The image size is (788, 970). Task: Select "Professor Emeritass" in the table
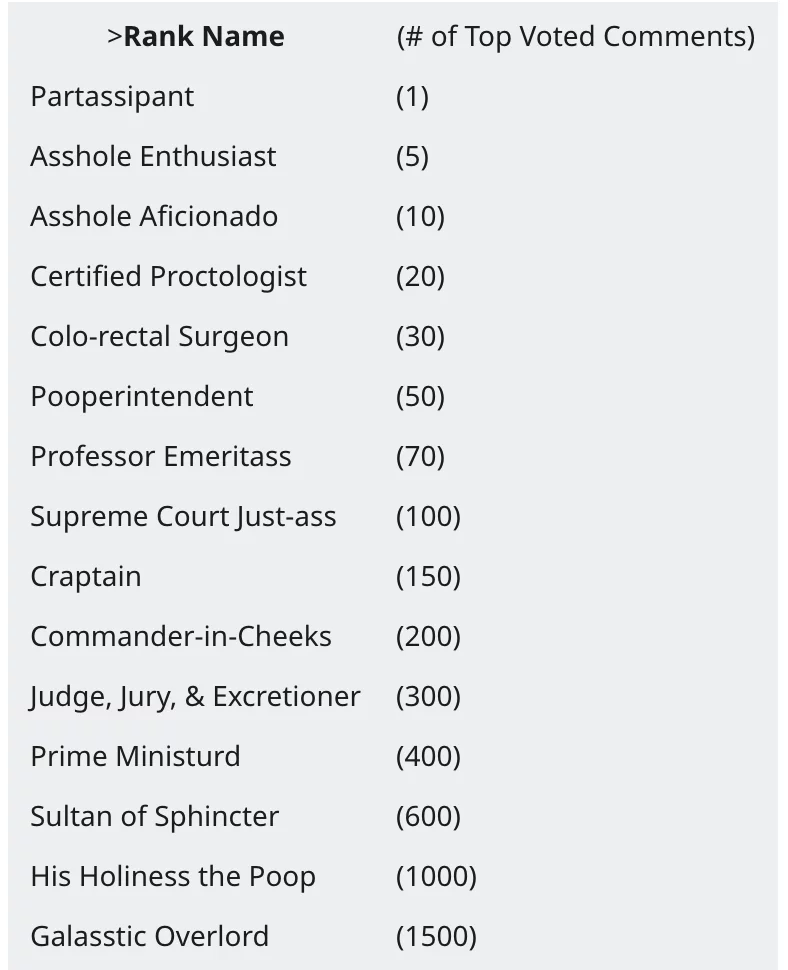pyautogui.click(x=161, y=457)
